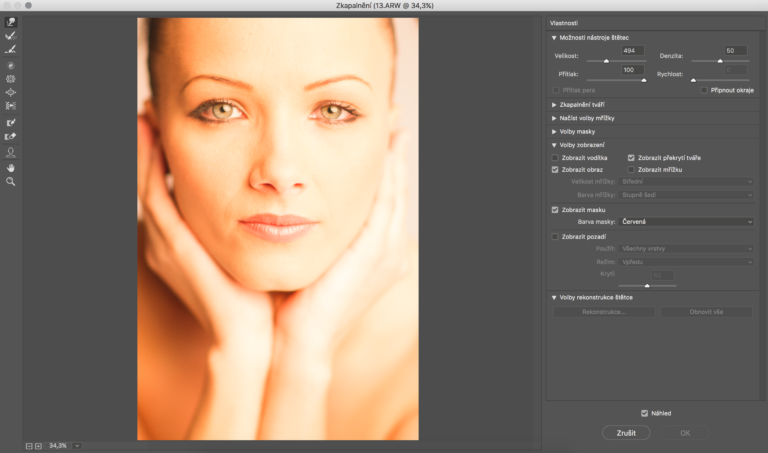This screenshot has height=453, width=768.
Task: Click the Přítlak value input field
Action: point(632,70)
